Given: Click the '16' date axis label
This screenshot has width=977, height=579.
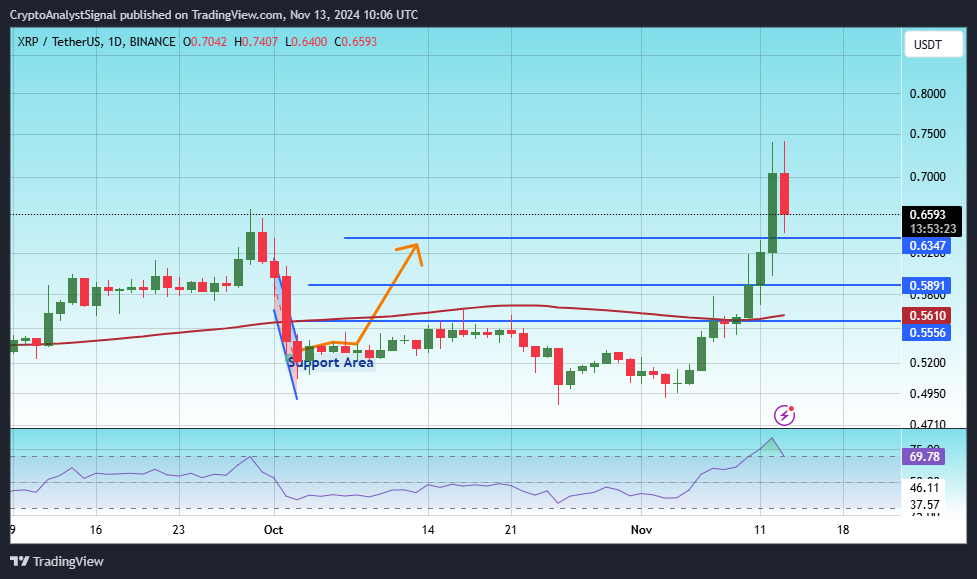Looking at the screenshot, I should click(x=95, y=530).
